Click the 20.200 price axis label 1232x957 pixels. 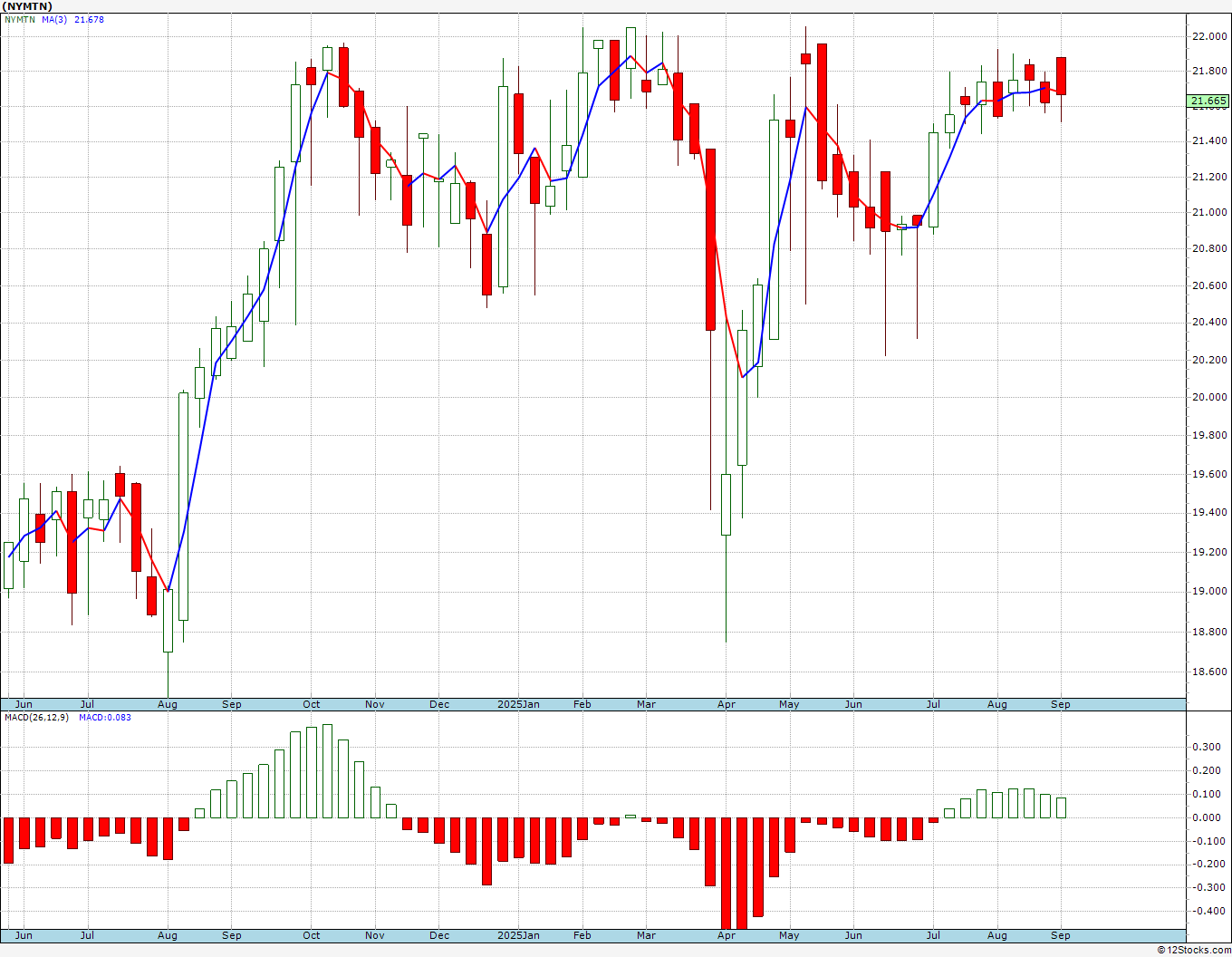(x=1209, y=360)
